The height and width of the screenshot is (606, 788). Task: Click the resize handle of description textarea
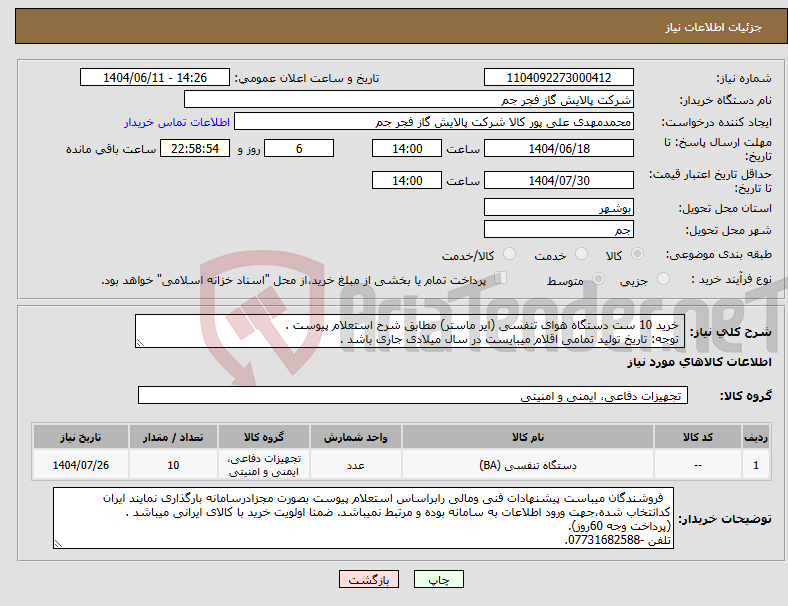coord(140,343)
